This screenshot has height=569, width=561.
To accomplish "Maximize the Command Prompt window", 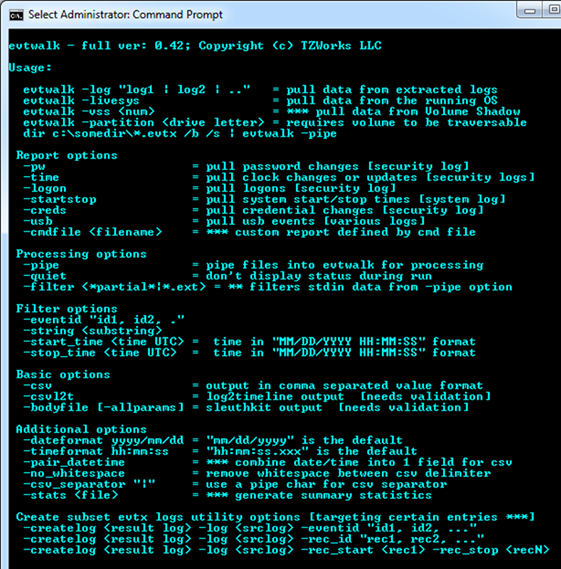I will point(553,9).
